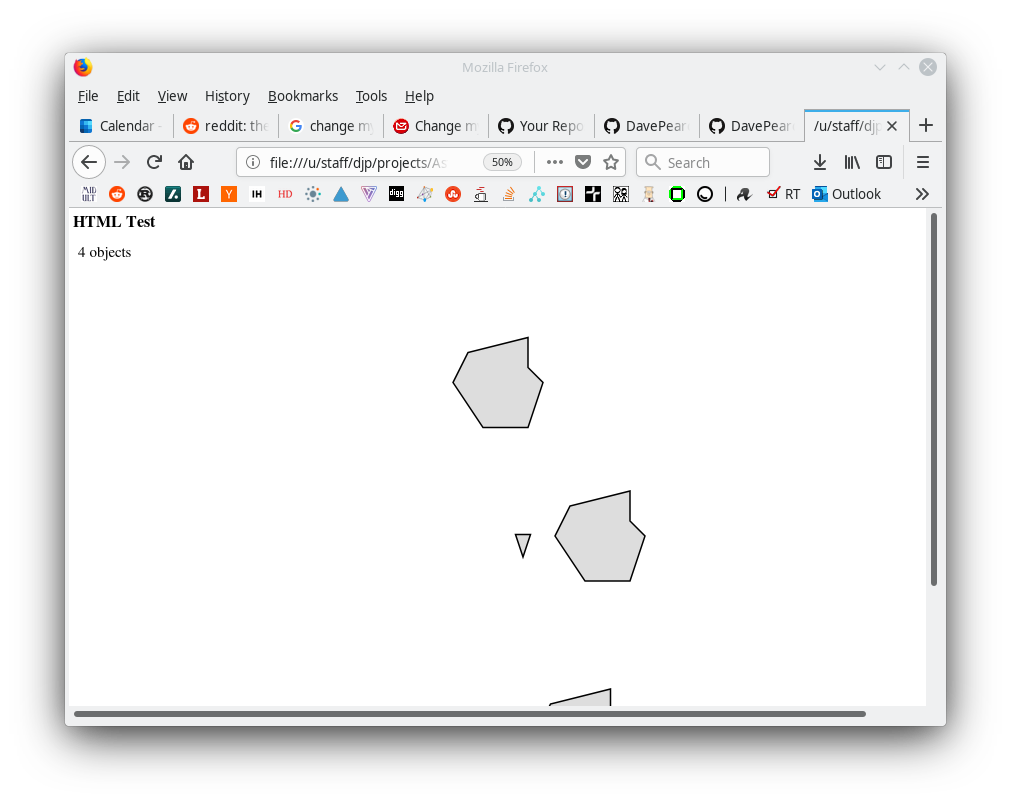Viewport: 1011px width, 803px height.
Task: Click the topmost gray polygon asteroid
Action: 498,383
